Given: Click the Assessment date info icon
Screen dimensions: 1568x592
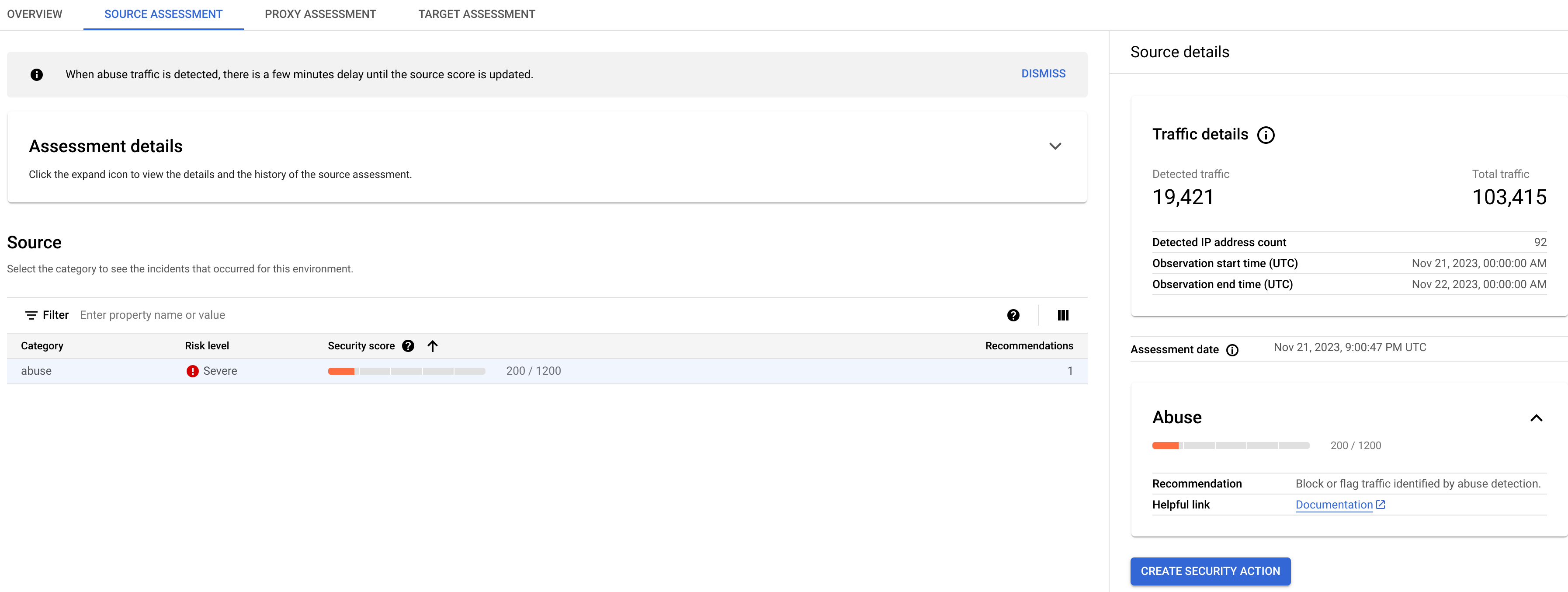Looking at the screenshot, I should 1232,350.
